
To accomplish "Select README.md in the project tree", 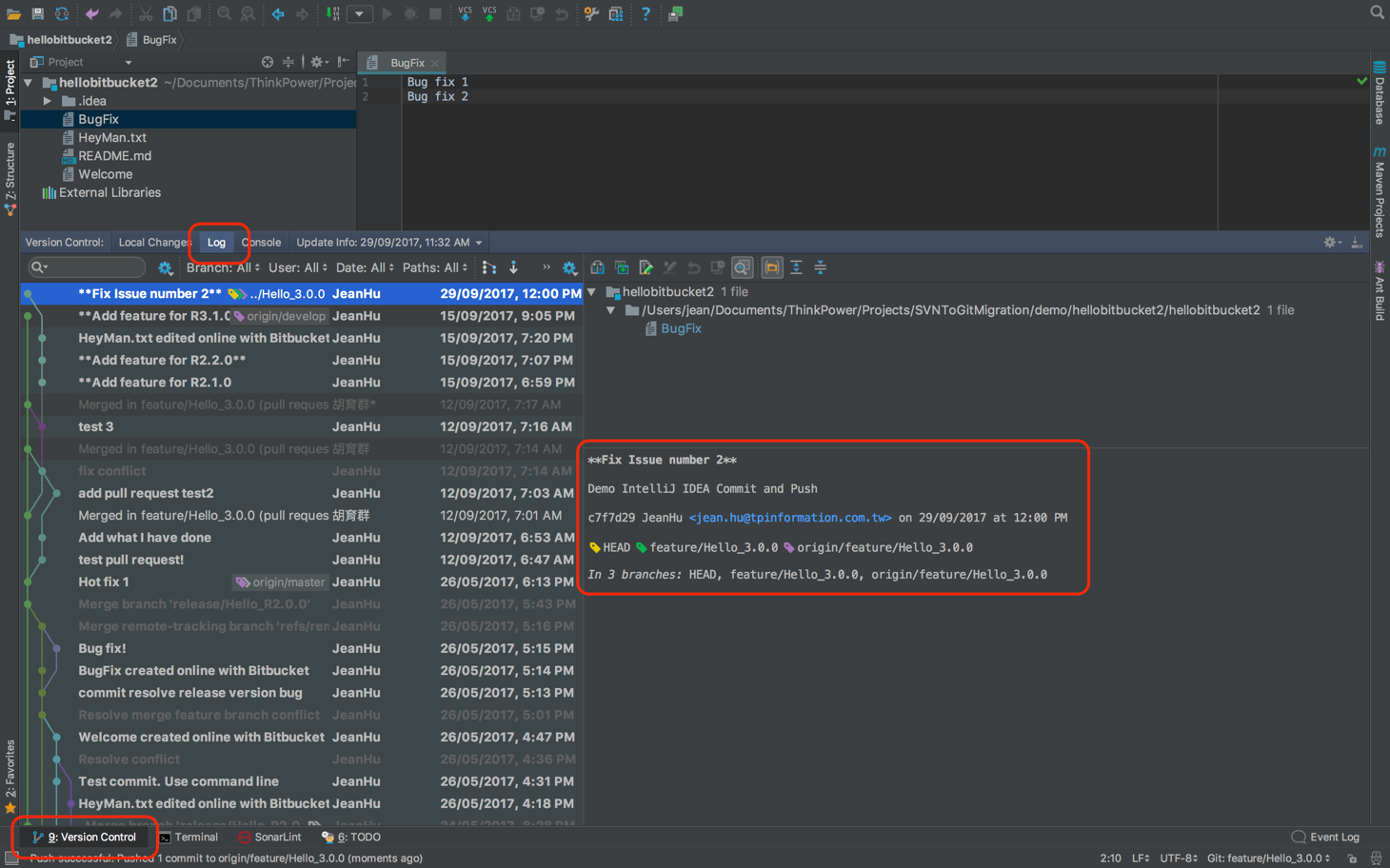I will tap(114, 156).
